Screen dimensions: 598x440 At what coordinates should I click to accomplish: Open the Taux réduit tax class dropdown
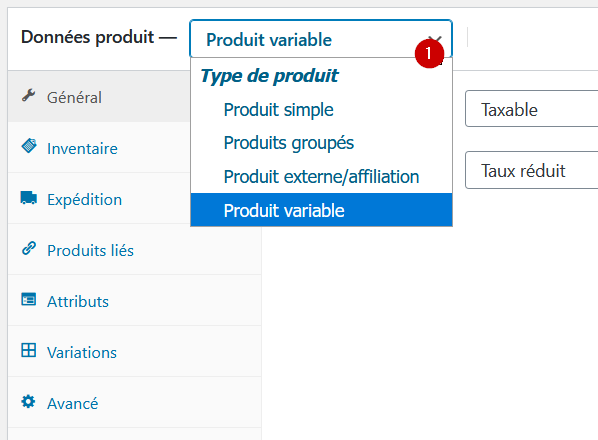pyautogui.click(x=532, y=170)
